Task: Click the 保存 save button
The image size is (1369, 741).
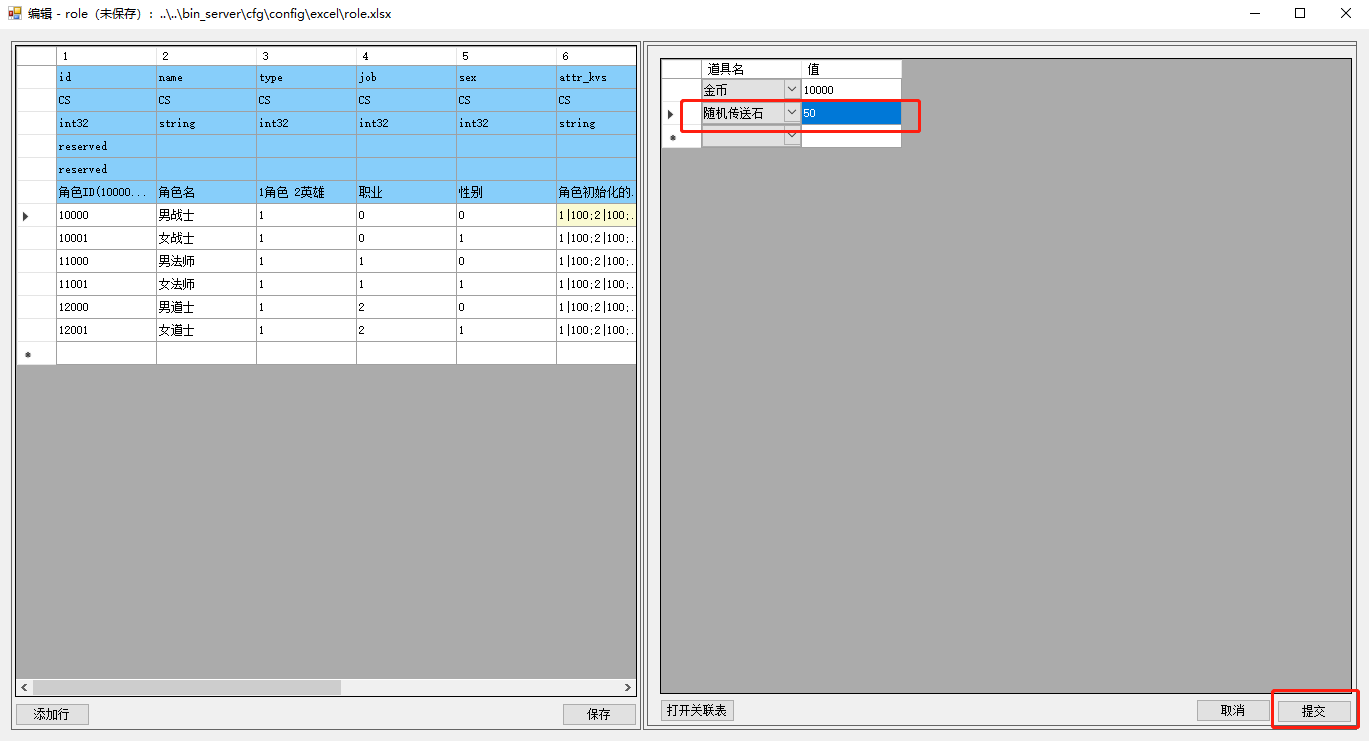Action: pyautogui.click(x=598, y=714)
